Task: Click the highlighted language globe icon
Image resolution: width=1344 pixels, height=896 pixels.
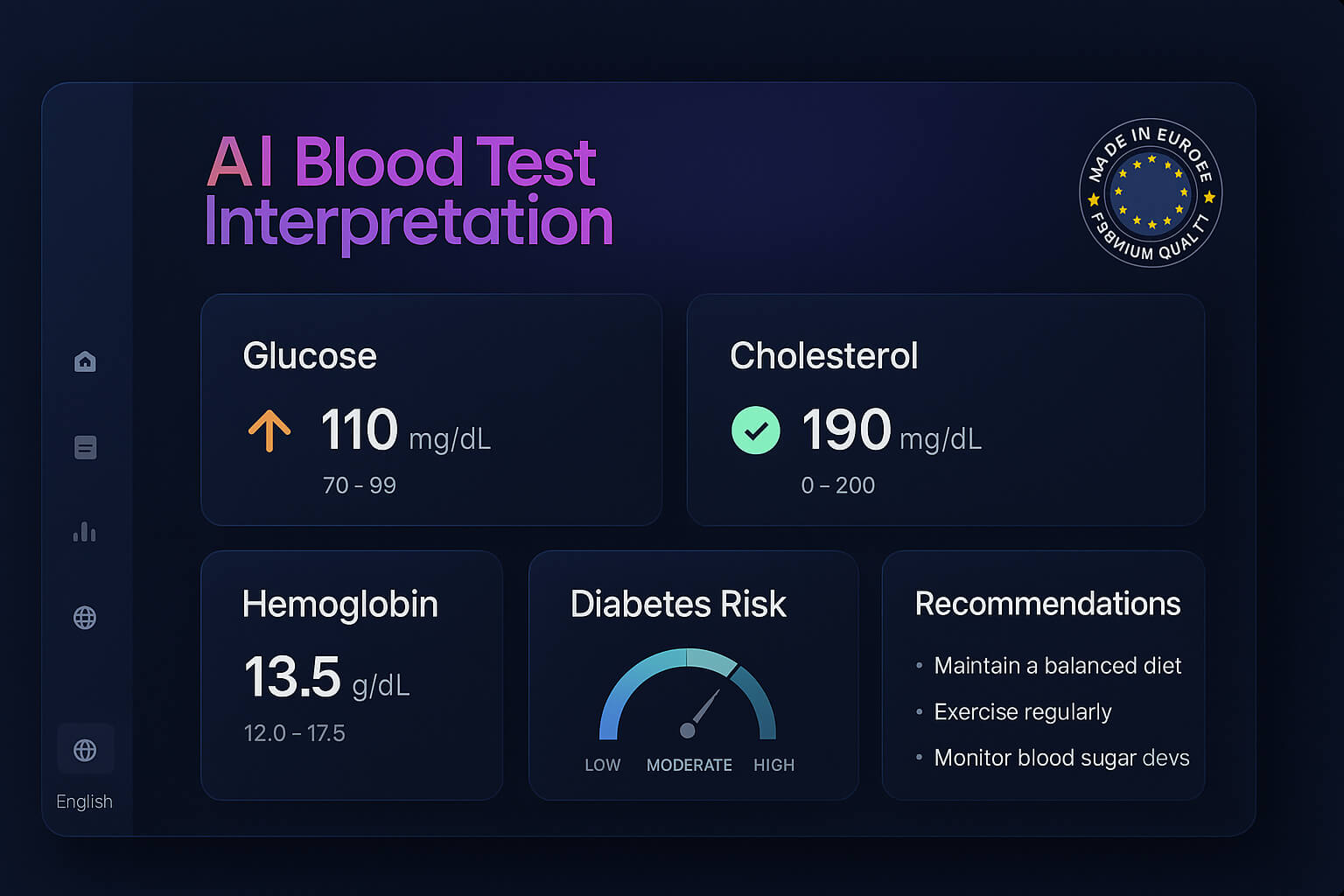Action: [x=85, y=749]
